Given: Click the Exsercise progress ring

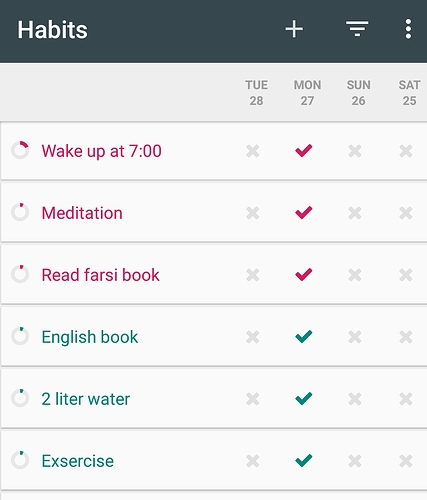Looking at the screenshot, I should [x=20, y=460].
